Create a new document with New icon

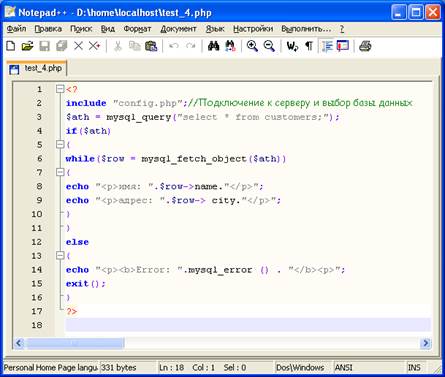pyautogui.click(x=11, y=46)
